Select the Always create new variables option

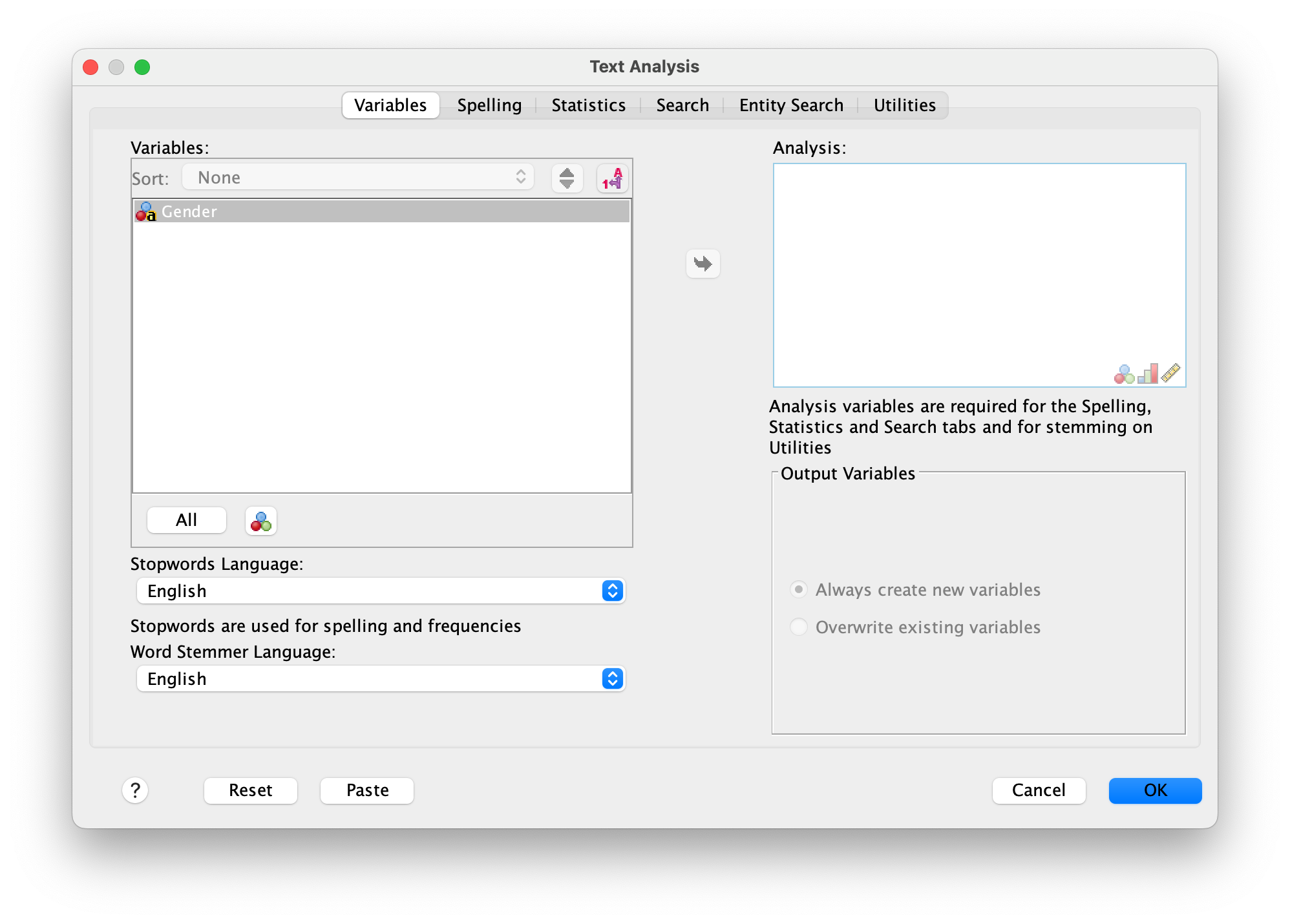pos(798,589)
